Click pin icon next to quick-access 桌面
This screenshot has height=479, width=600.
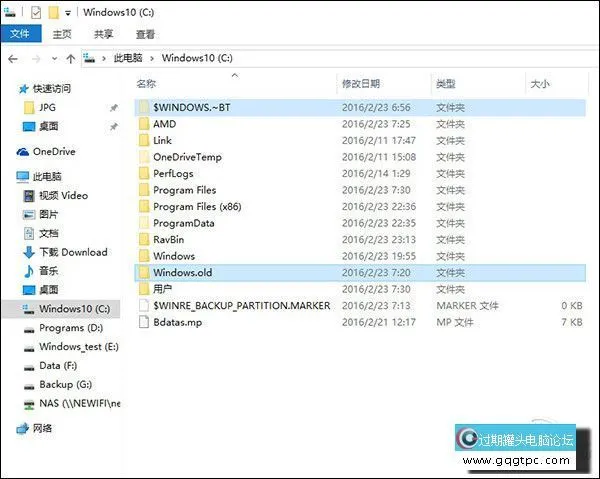[114, 126]
